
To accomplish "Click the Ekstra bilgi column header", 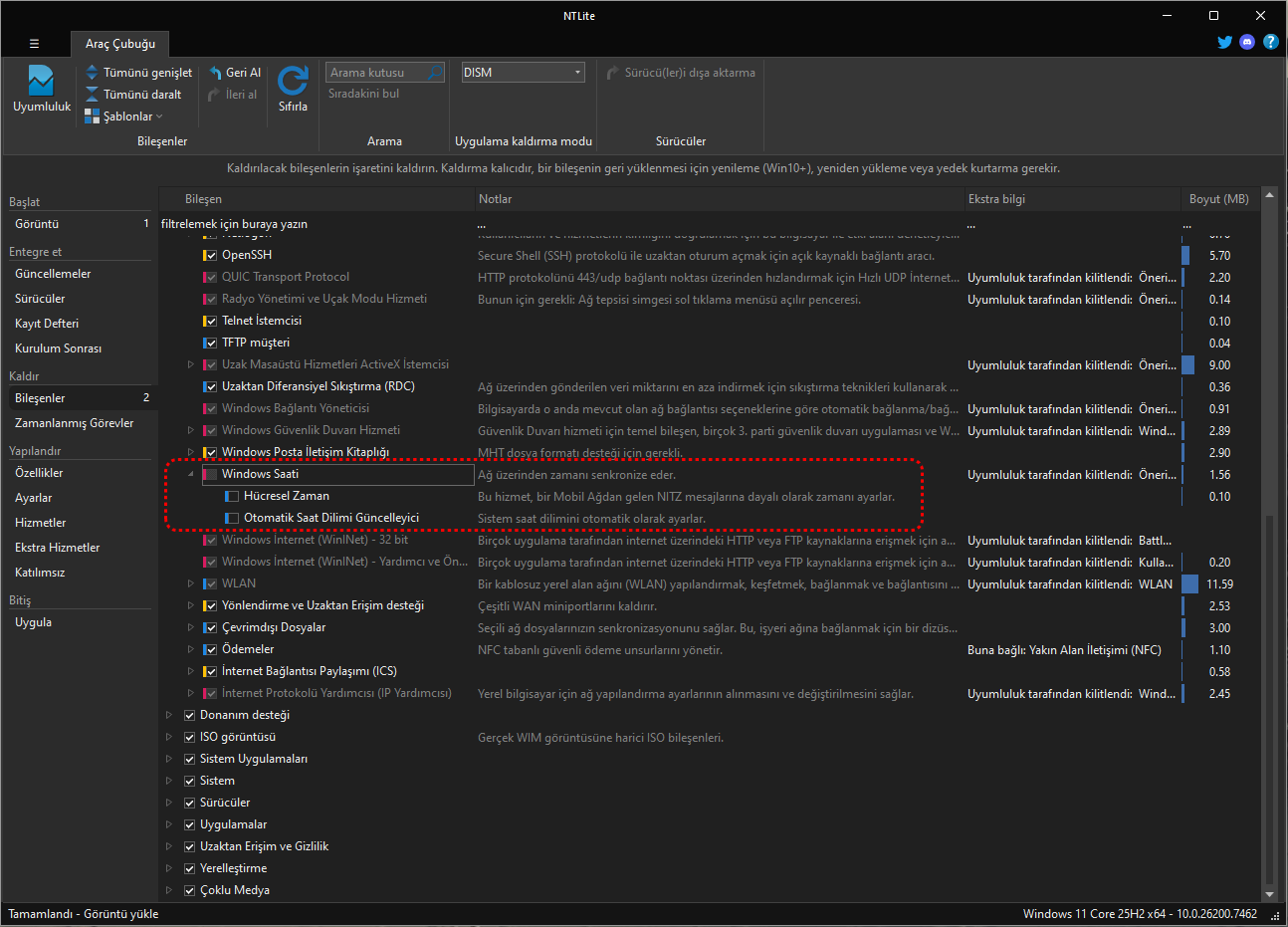I will point(1072,199).
